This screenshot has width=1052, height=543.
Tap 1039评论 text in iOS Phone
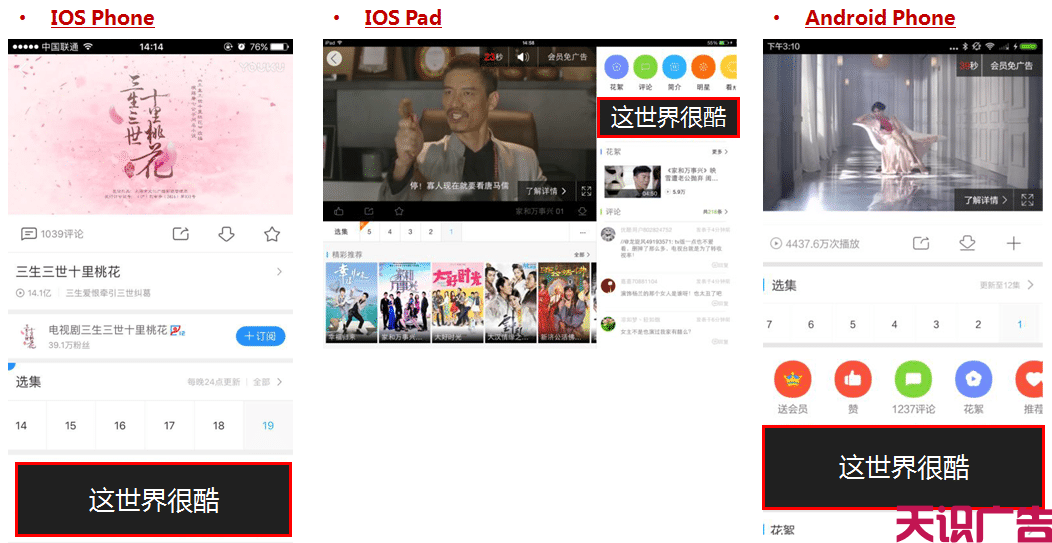[62, 234]
